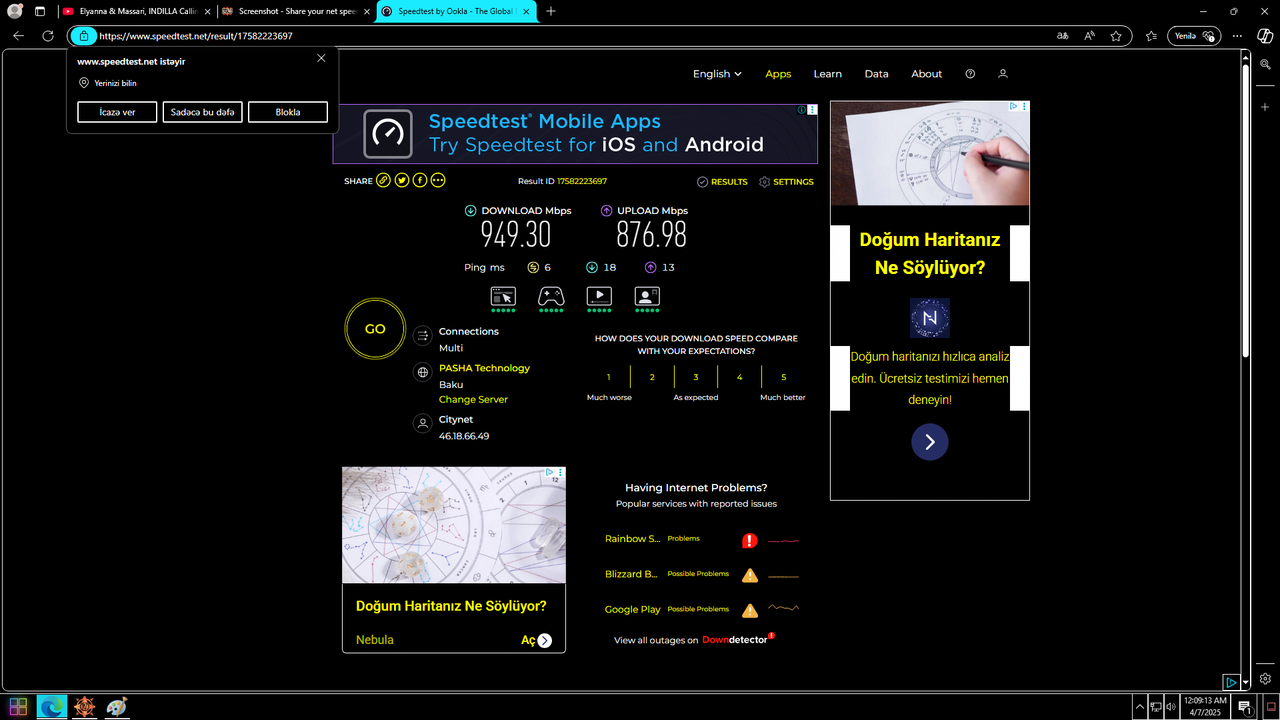Switch to the Screenshot - Share your net speed tab

click(x=296, y=11)
